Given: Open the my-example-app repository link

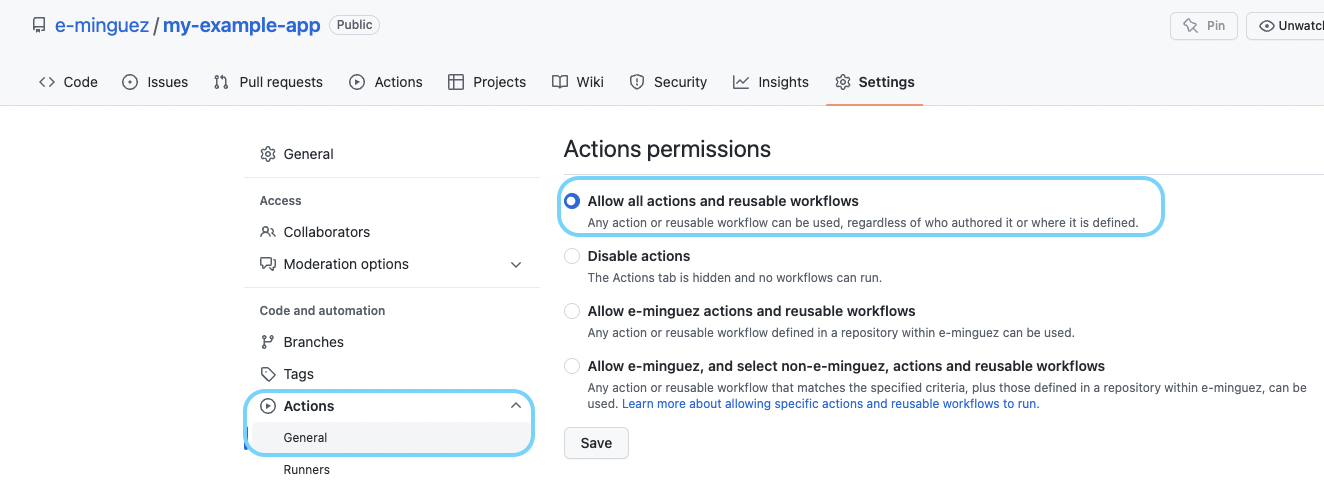Looking at the screenshot, I should coord(241,26).
